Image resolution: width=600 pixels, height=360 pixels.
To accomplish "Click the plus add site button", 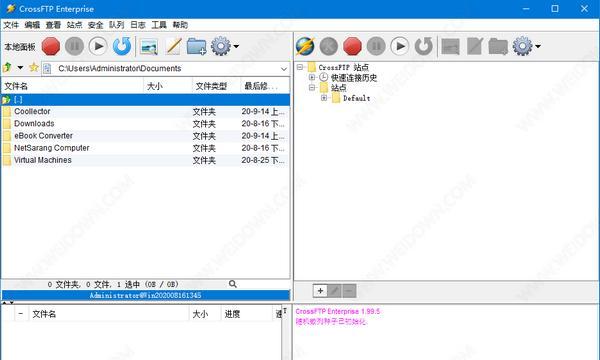I will pyautogui.click(x=320, y=291).
